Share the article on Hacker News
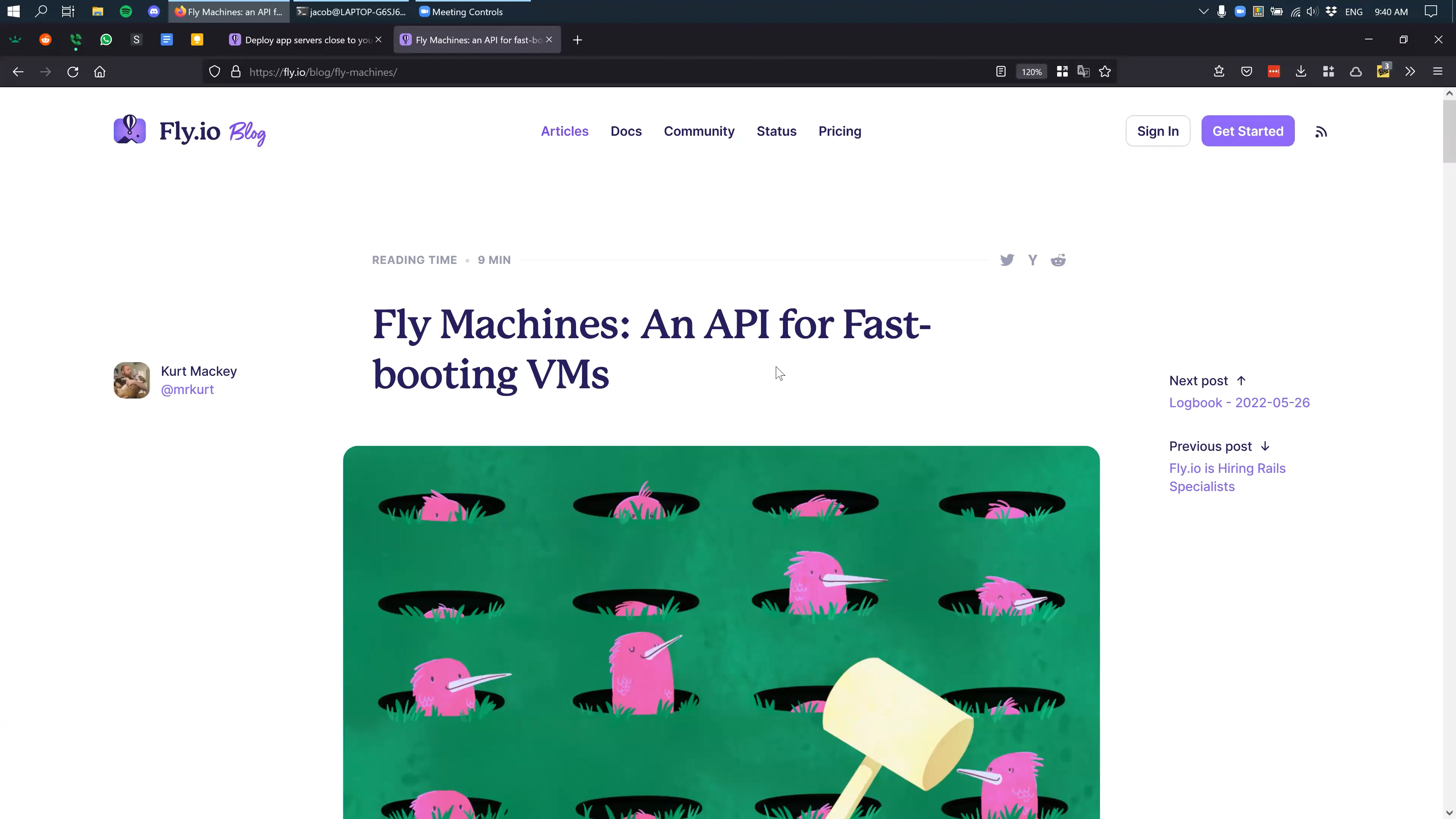The height and width of the screenshot is (819, 1456). [1032, 260]
